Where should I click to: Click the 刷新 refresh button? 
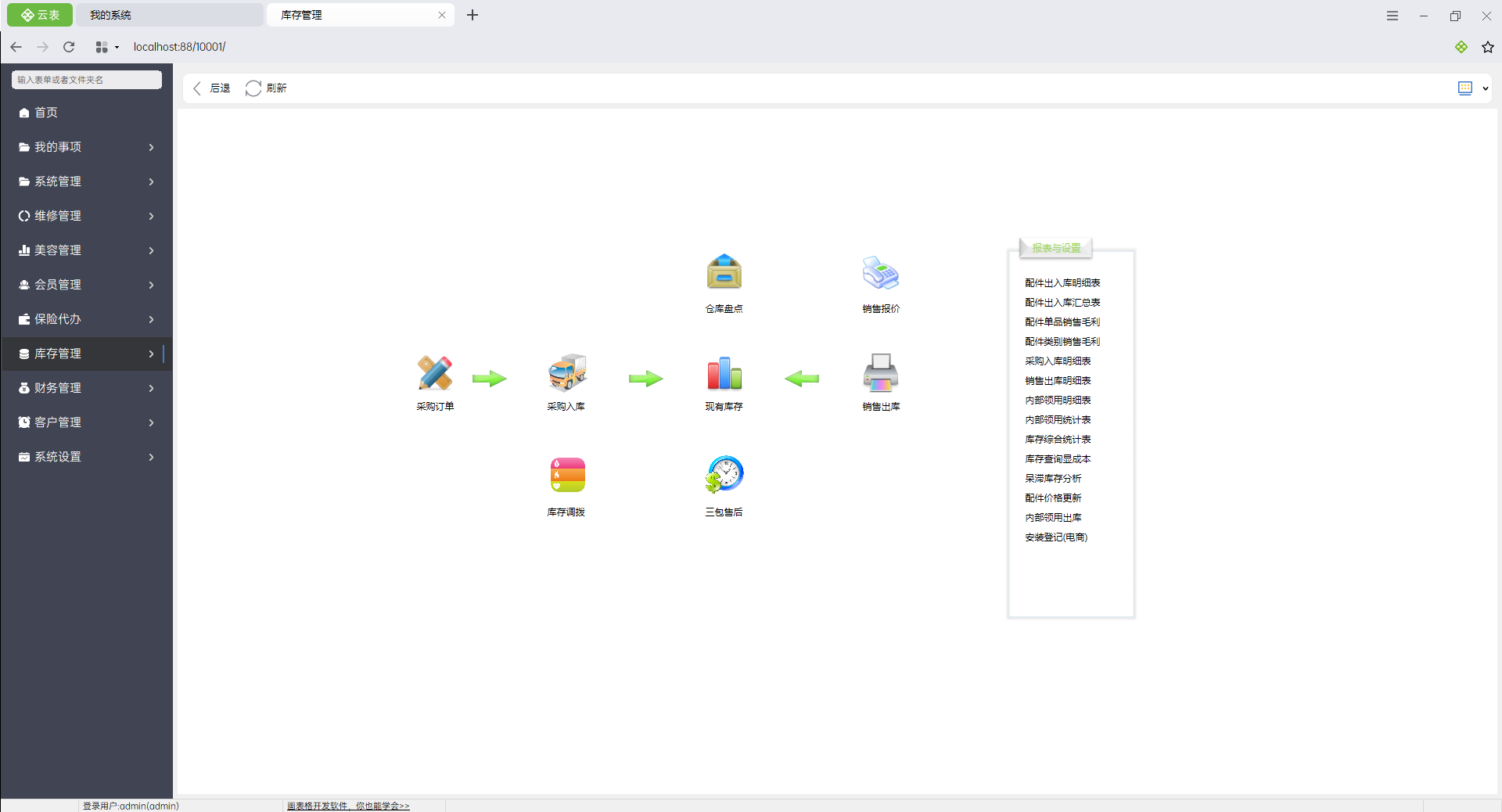[x=267, y=88]
